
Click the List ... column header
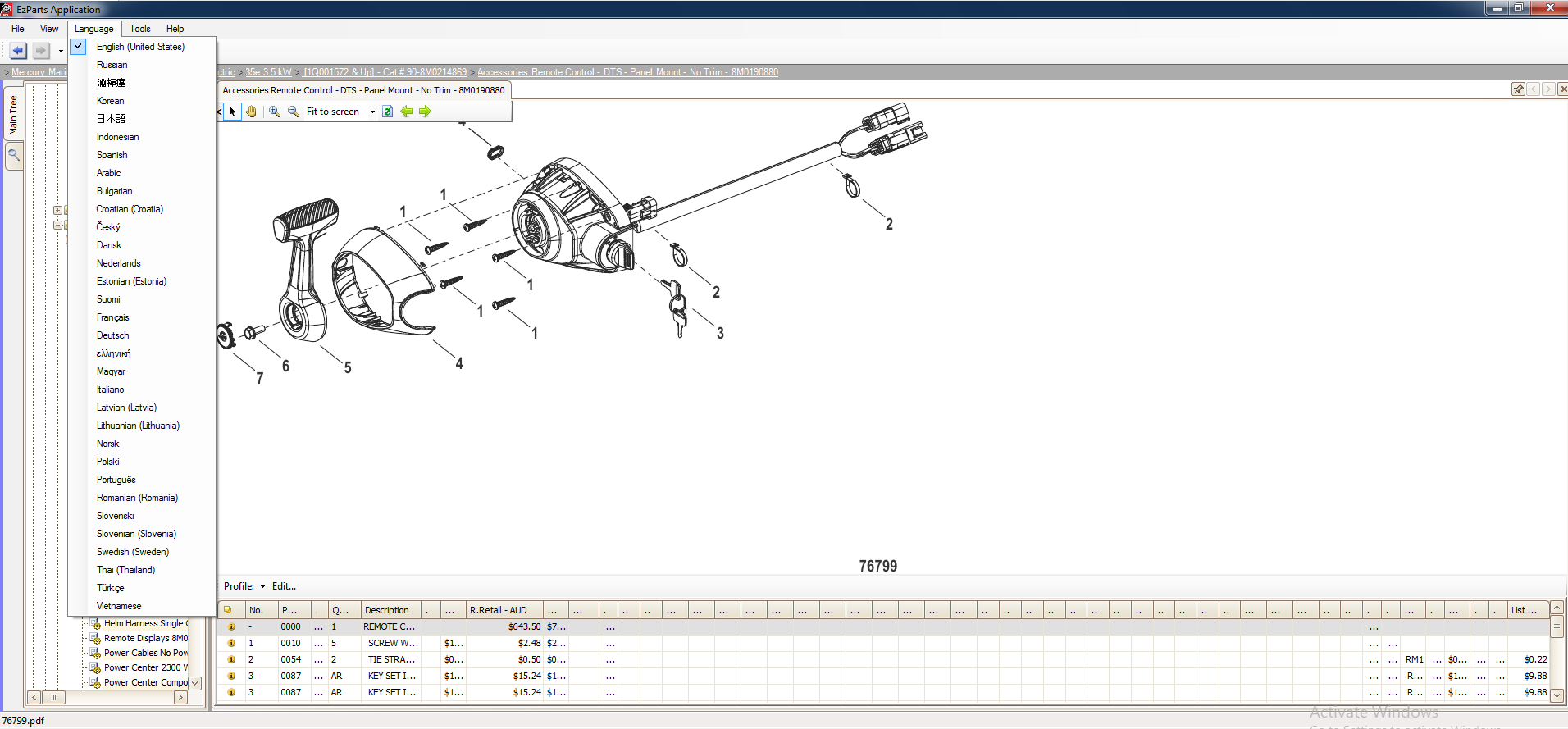(x=1528, y=610)
